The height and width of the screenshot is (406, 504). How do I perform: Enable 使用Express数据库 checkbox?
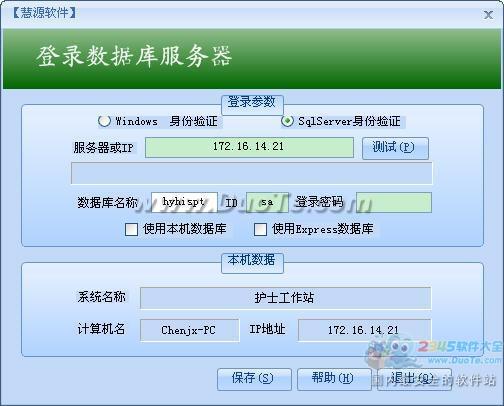point(260,229)
